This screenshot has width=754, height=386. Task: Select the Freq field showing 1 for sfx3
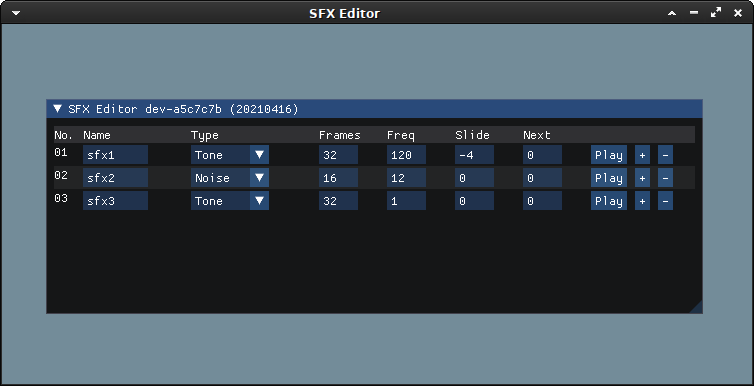point(406,201)
